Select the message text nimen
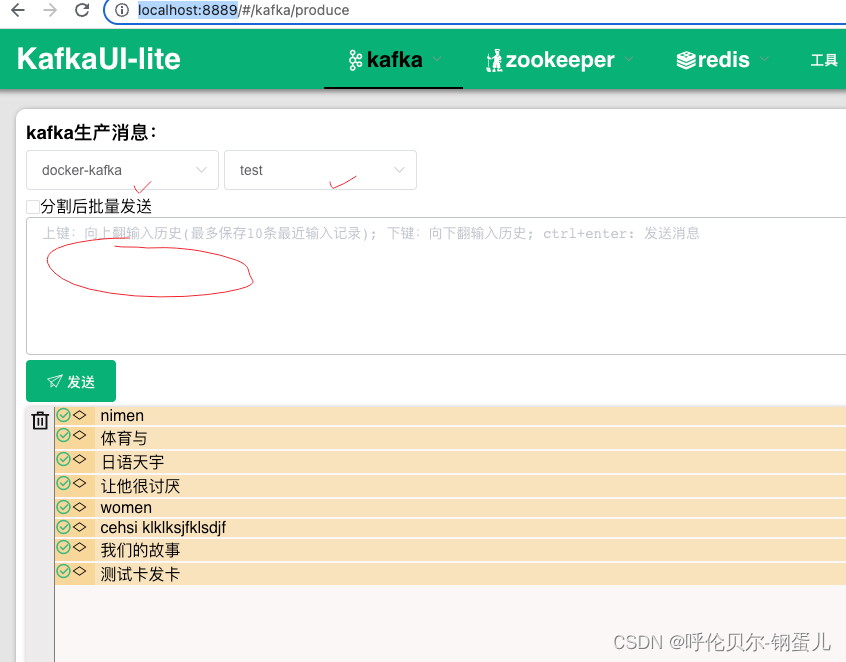This screenshot has width=846, height=662. [x=122, y=416]
